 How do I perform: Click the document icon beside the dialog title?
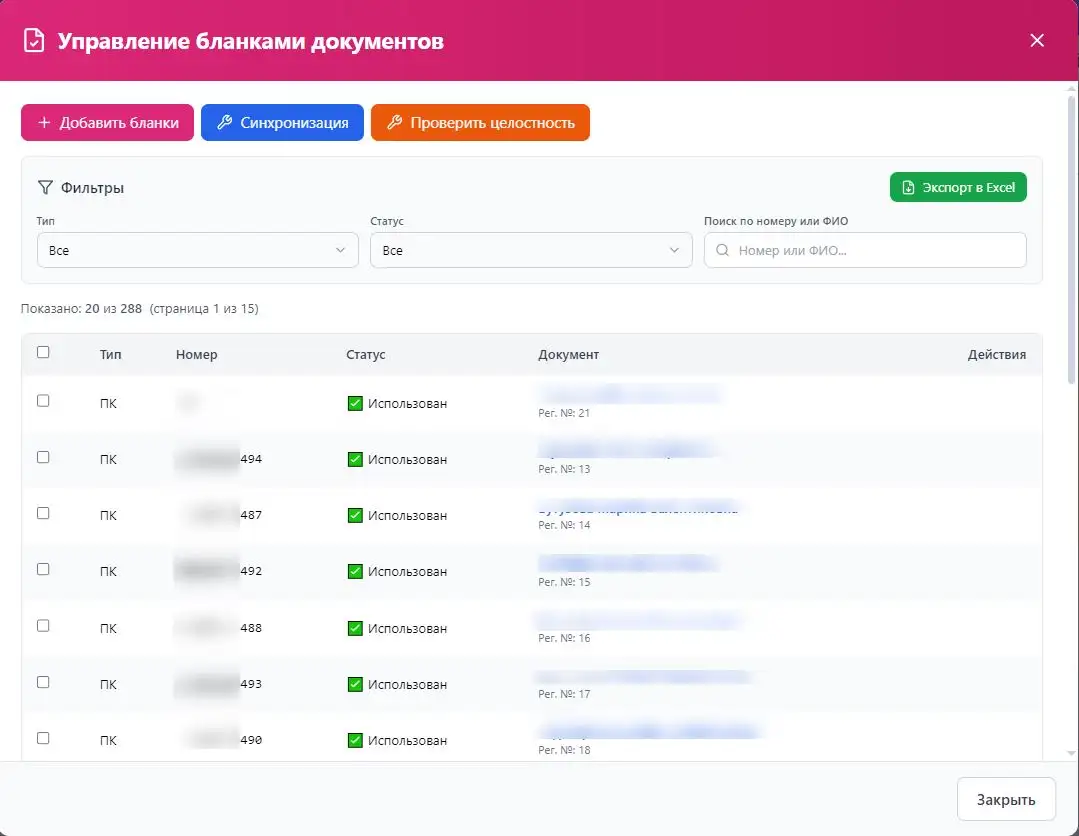(34, 41)
